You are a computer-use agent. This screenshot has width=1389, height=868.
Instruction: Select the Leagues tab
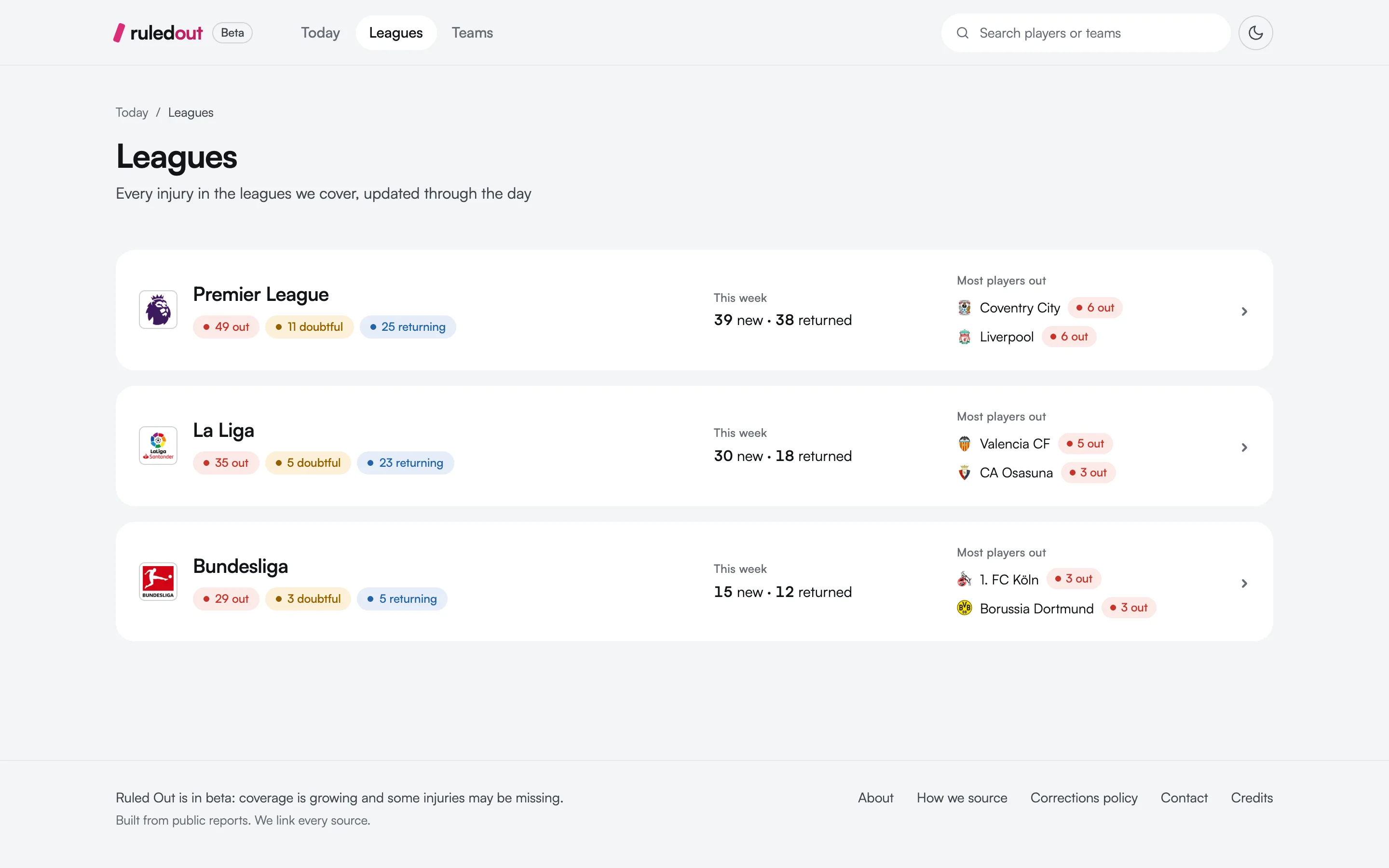pos(396,33)
